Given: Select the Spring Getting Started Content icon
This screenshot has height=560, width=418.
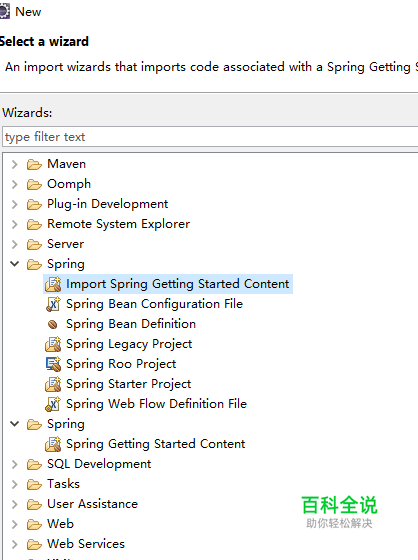Looking at the screenshot, I should (53, 444).
